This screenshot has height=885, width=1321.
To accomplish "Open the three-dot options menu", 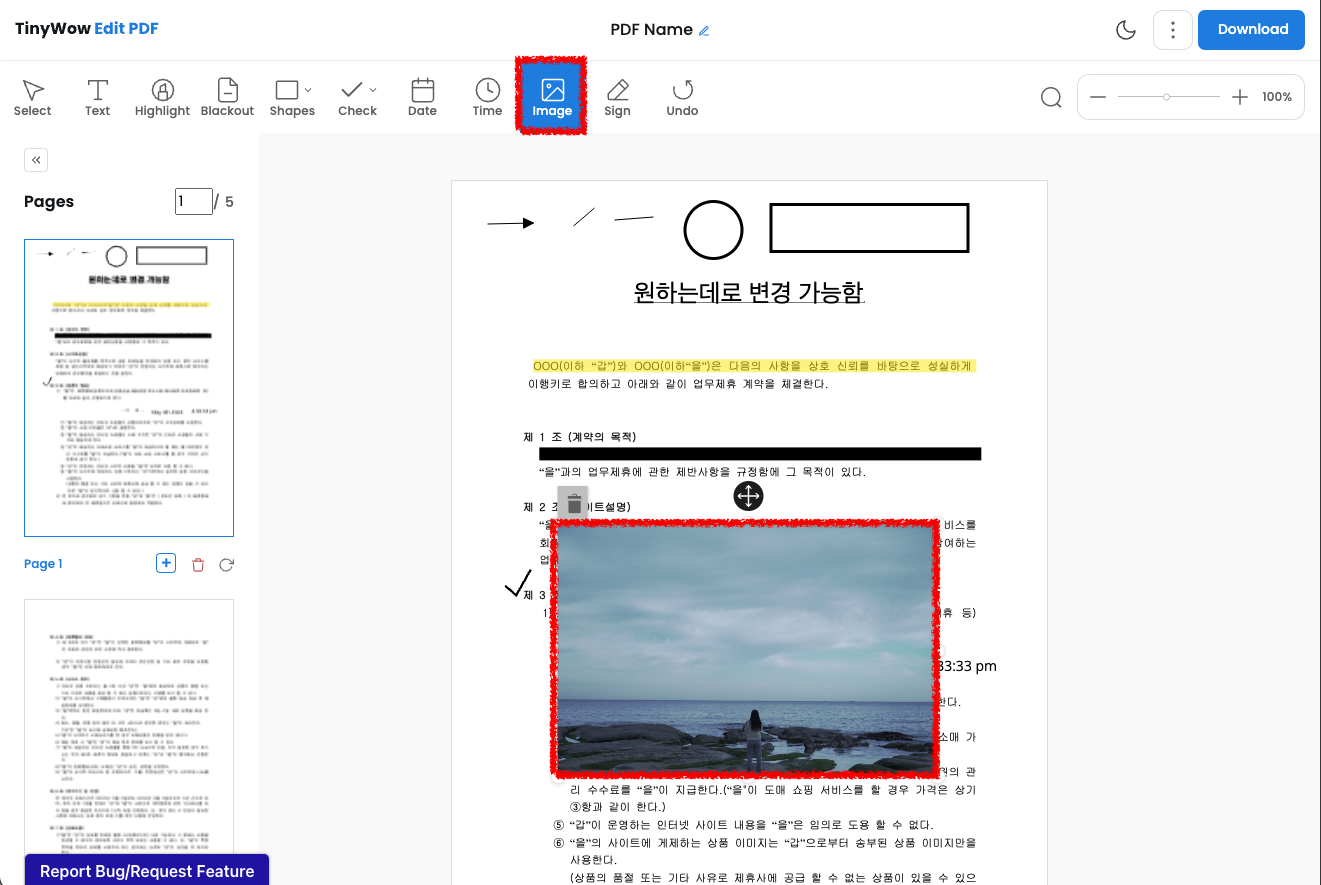I will 1172,30.
